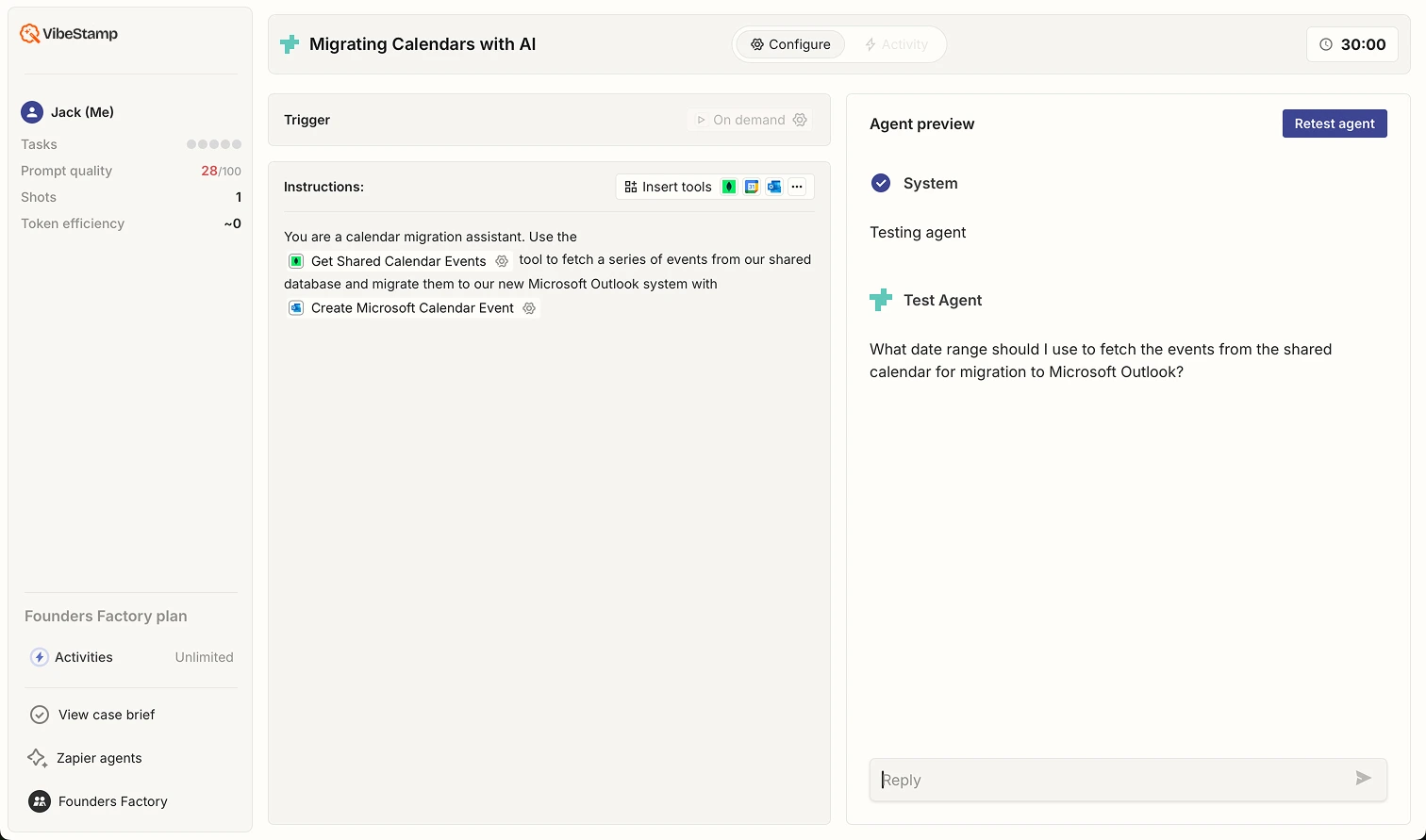The height and width of the screenshot is (840, 1426).
Task: Open the Insert tools menu
Action: 667,187
